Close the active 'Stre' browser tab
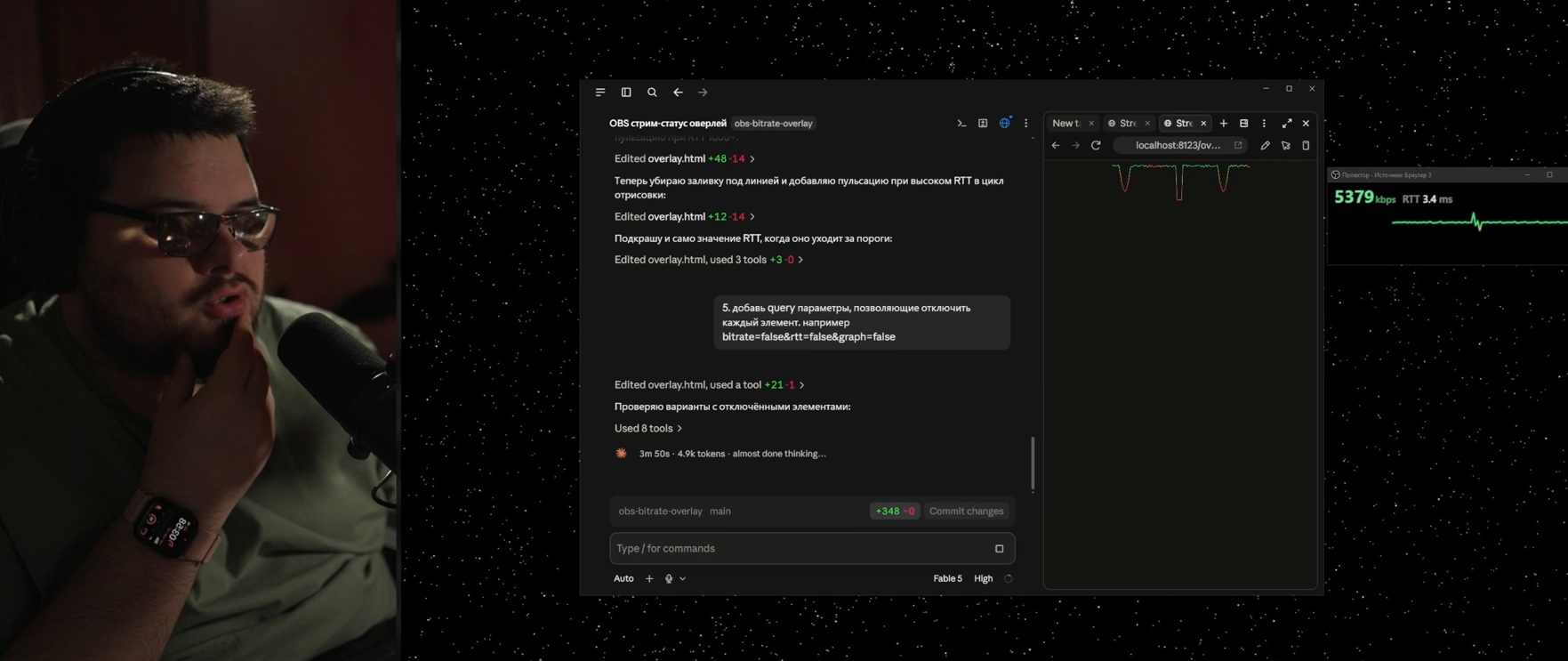Image resolution: width=1568 pixels, height=661 pixels. click(1203, 124)
